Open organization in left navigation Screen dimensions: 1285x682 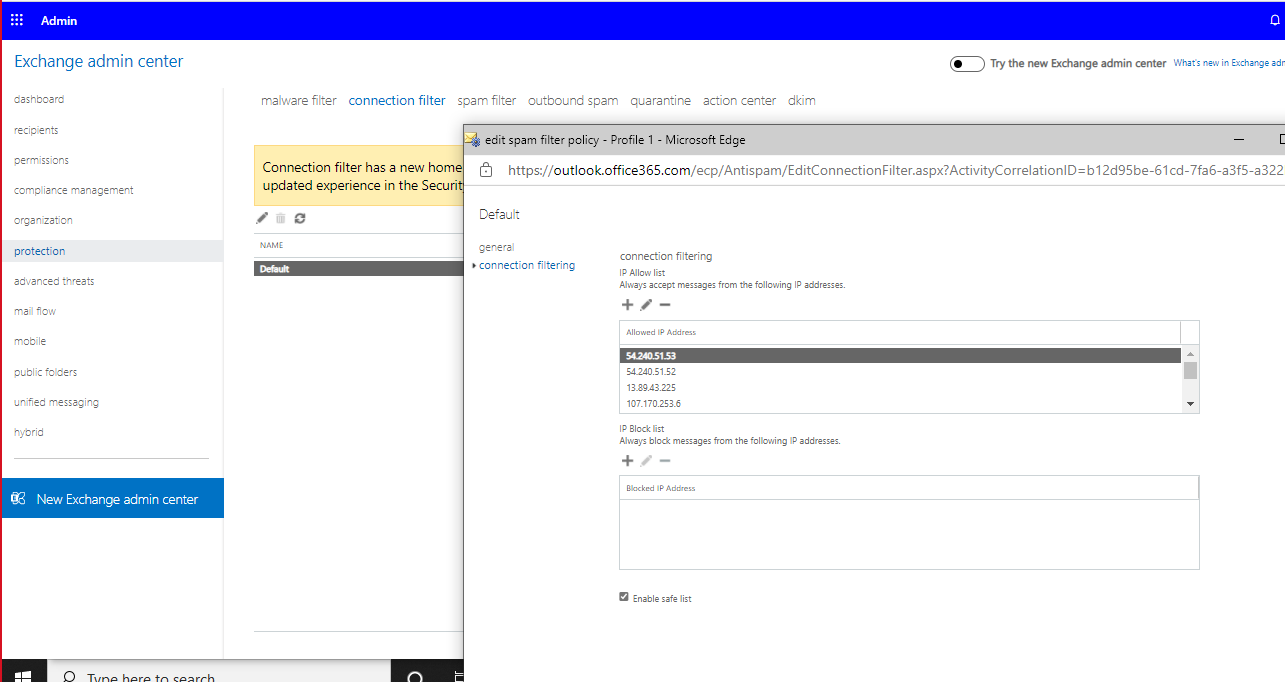[43, 220]
